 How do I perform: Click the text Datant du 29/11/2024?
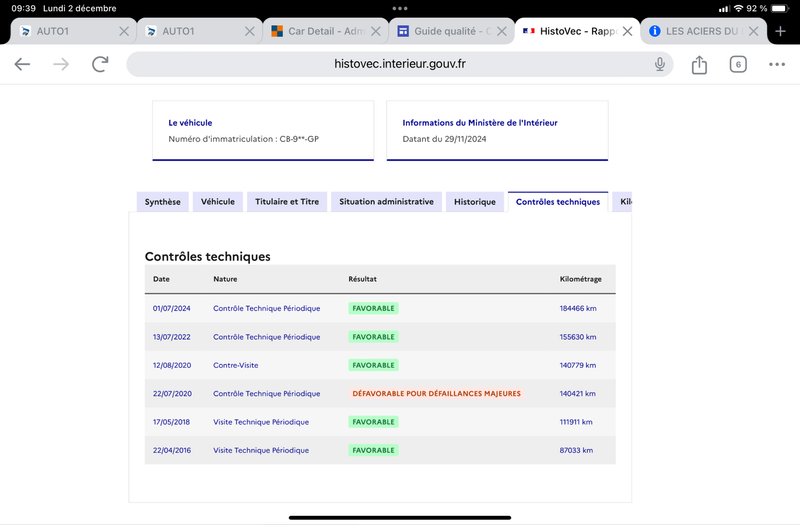444,139
